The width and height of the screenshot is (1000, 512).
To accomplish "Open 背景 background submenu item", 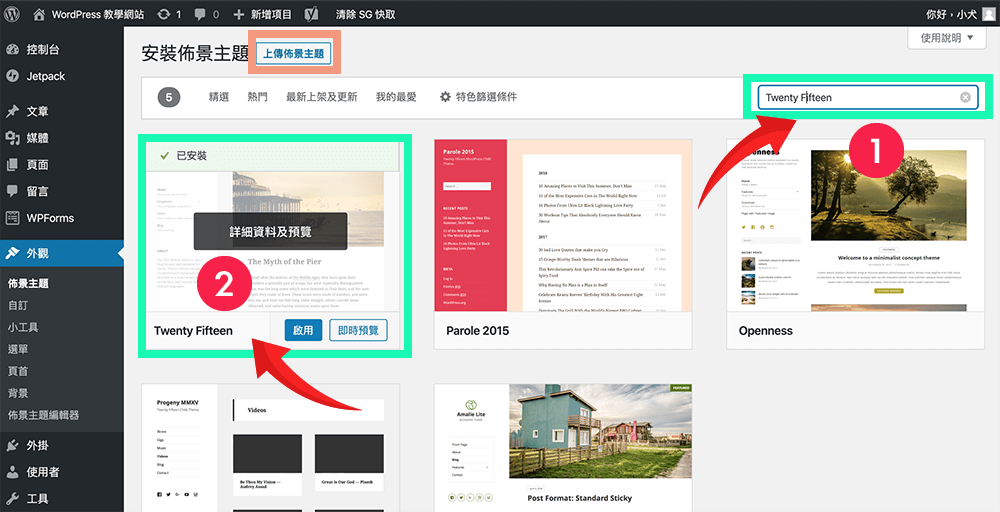I will (18, 393).
